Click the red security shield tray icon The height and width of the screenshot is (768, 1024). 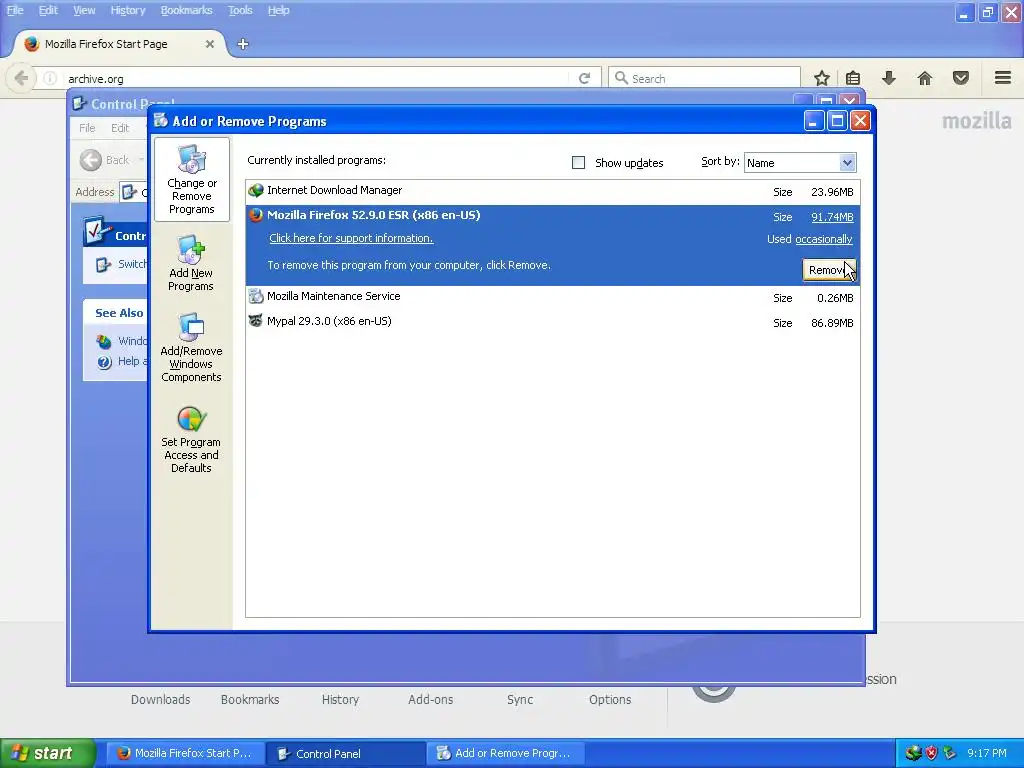[x=931, y=753]
